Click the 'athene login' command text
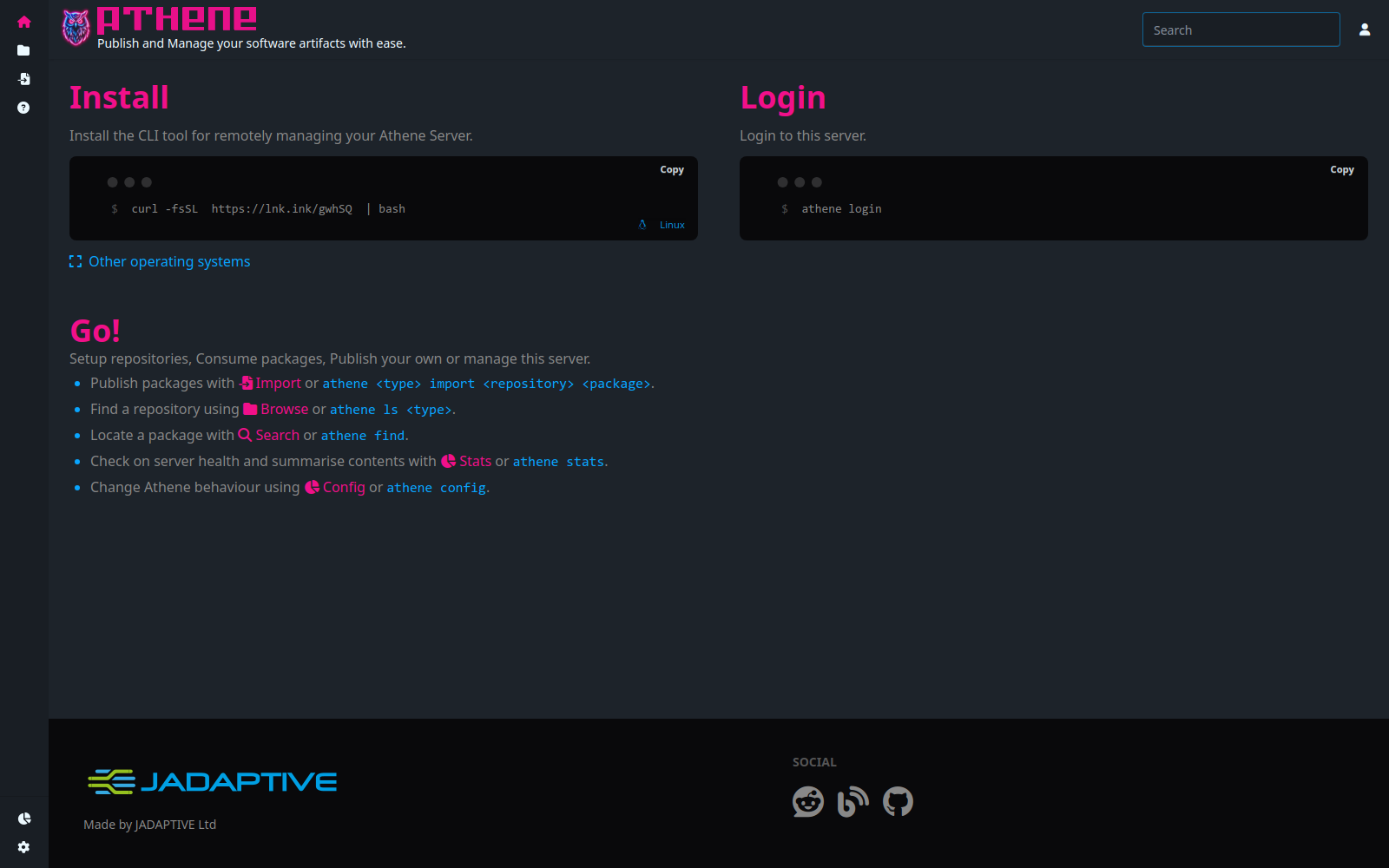This screenshot has width=1389, height=868. 841,209
